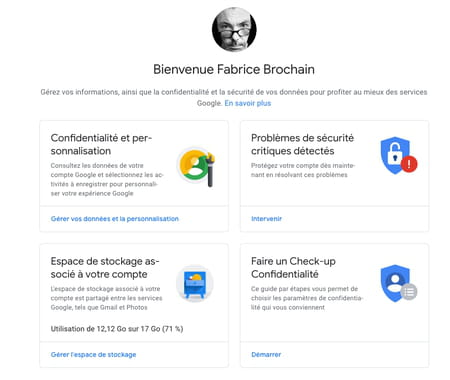Image resolution: width=450 pixels, height=380 pixels.
Task: Click the privacy check-up shield icon
Action: click(x=395, y=283)
